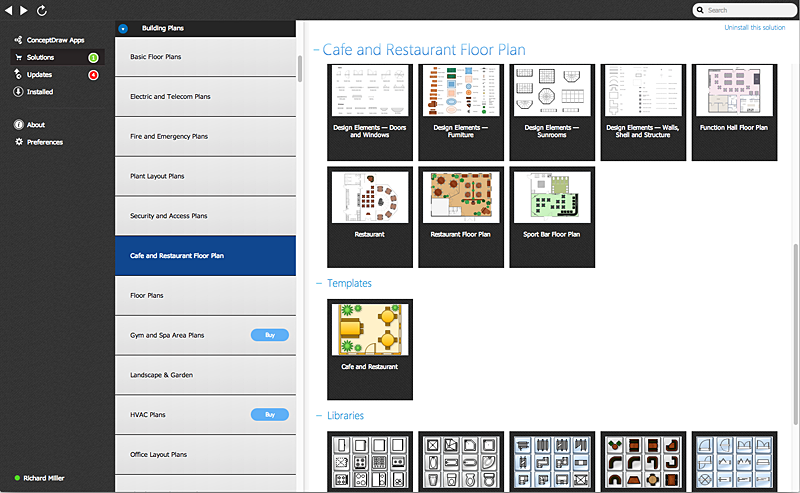Click the Richard Miller user name

coord(44,478)
